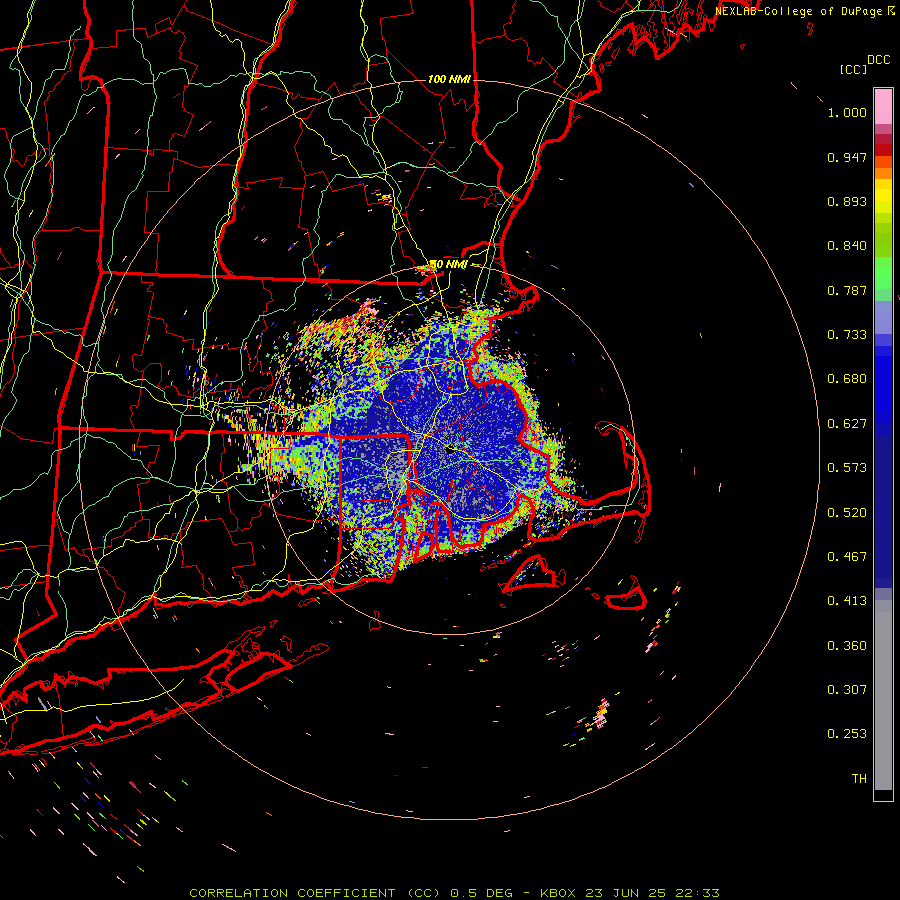Click the 0.627 legend value
Image resolution: width=900 pixels, height=900 pixels.
pyautogui.click(x=847, y=424)
